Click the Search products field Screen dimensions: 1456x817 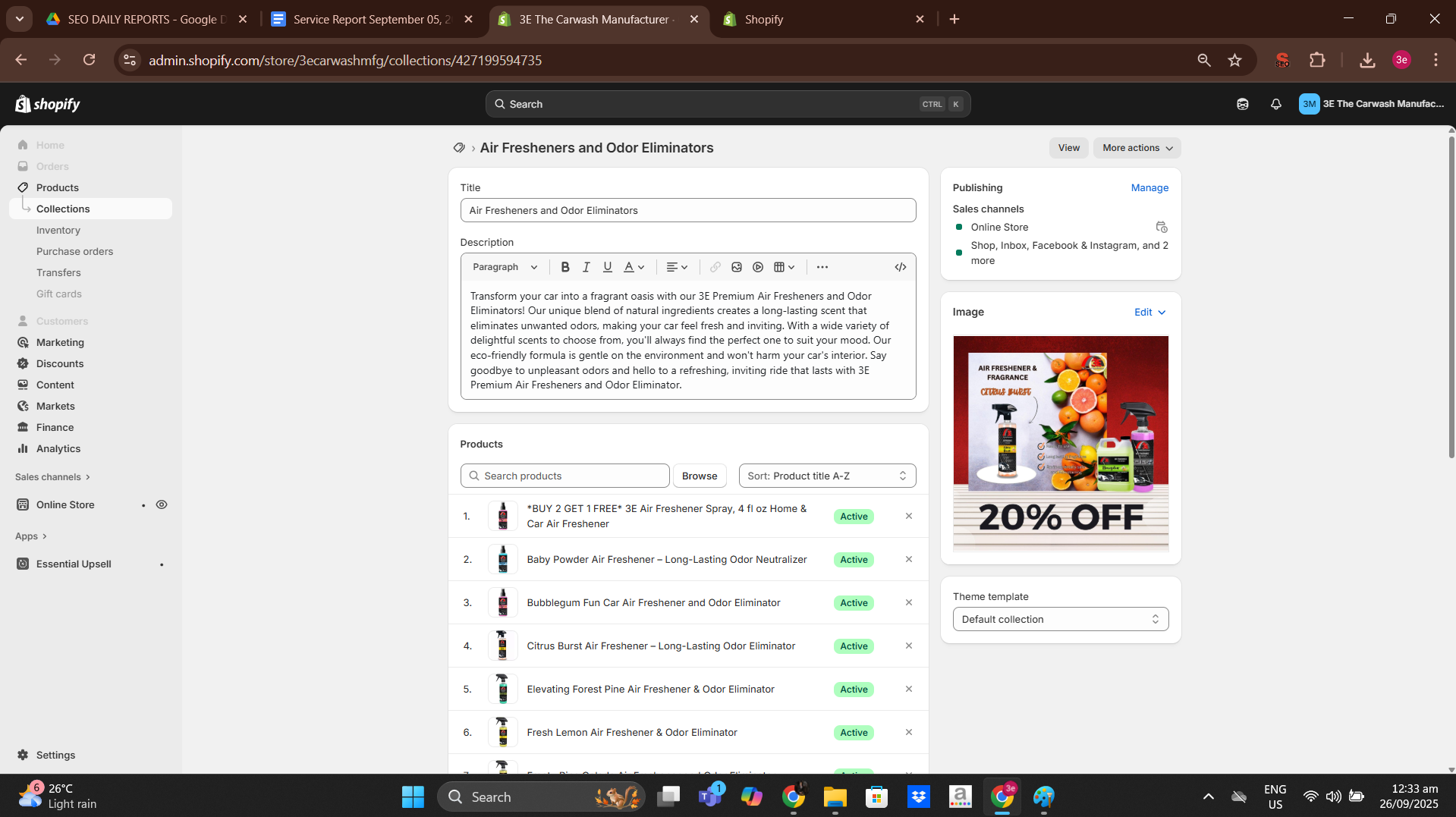pyautogui.click(x=565, y=476)
